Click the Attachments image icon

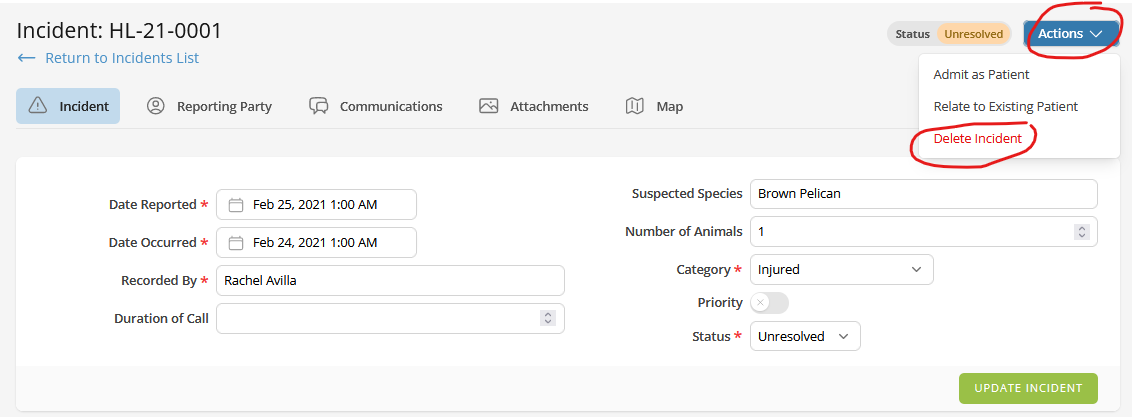(488, 106)
